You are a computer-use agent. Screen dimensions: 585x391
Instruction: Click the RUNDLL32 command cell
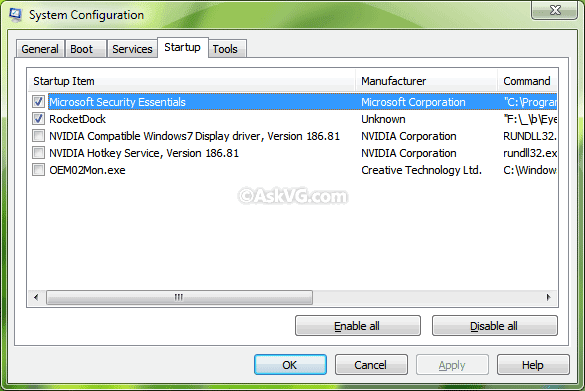(530, 136)
